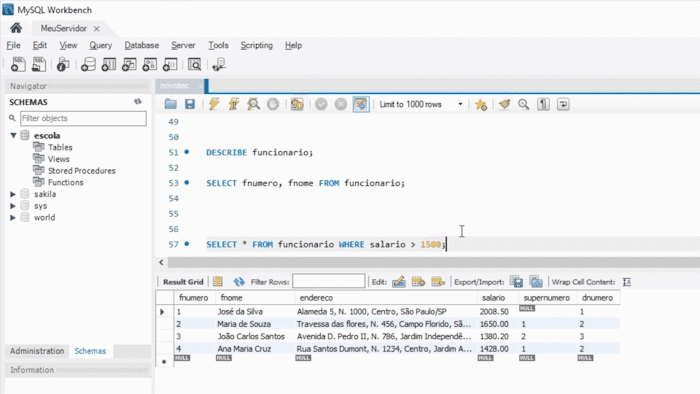Select the 'Maria de Souza' cell
This screenshot has height=394, width=700.
click(254, 324)
